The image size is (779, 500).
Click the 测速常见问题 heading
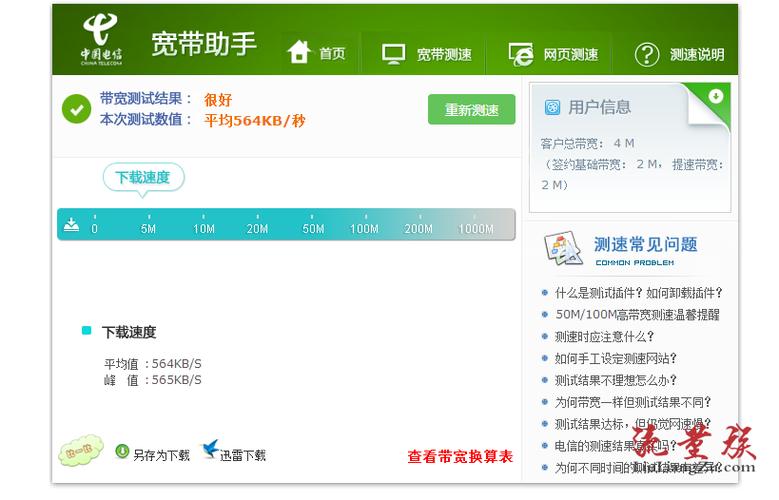point(645,245)
